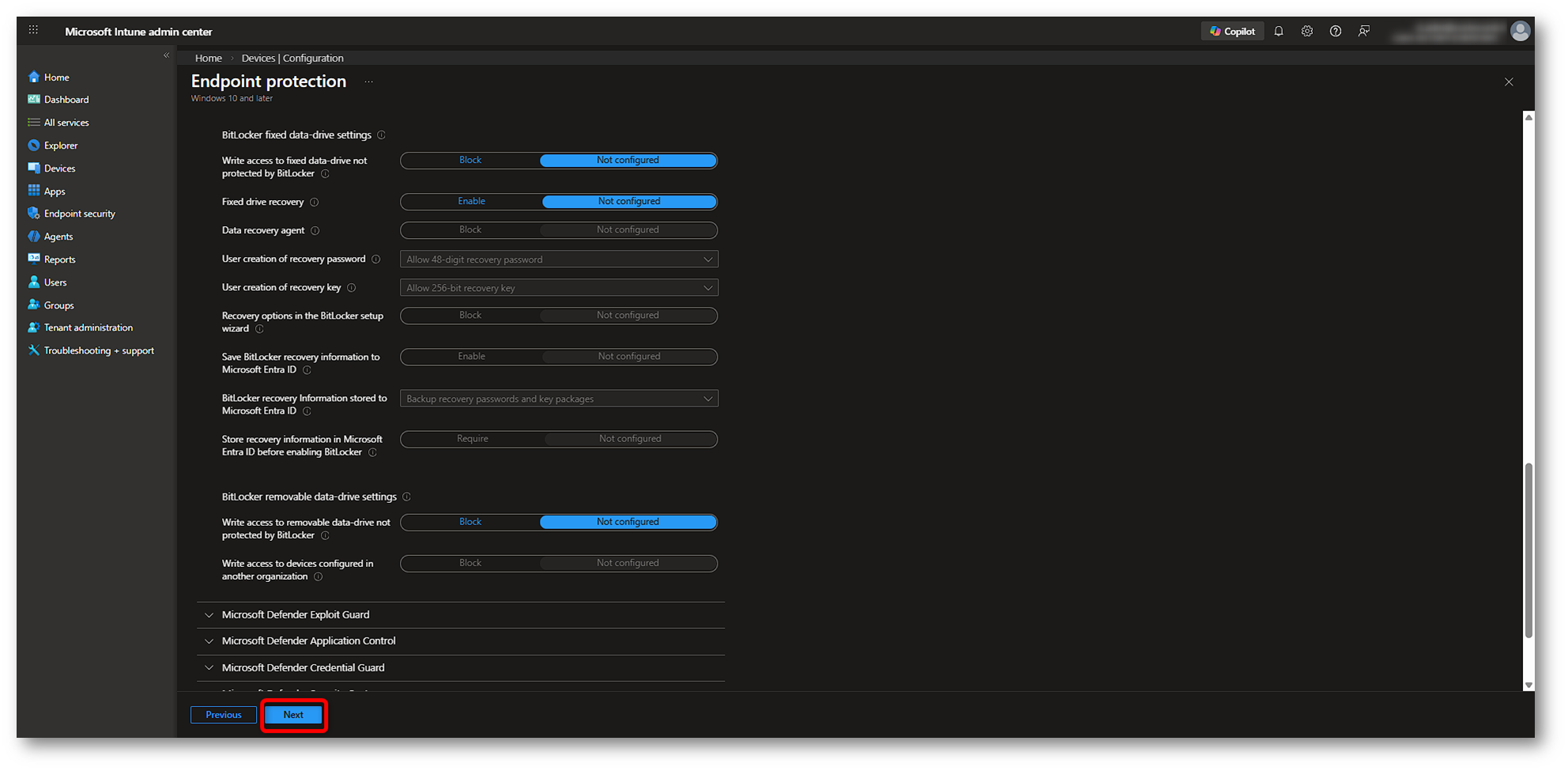The image size is (1568, 771).
Task: Click the scrollbar down arrow
Action: click(x=1528, y=686)
